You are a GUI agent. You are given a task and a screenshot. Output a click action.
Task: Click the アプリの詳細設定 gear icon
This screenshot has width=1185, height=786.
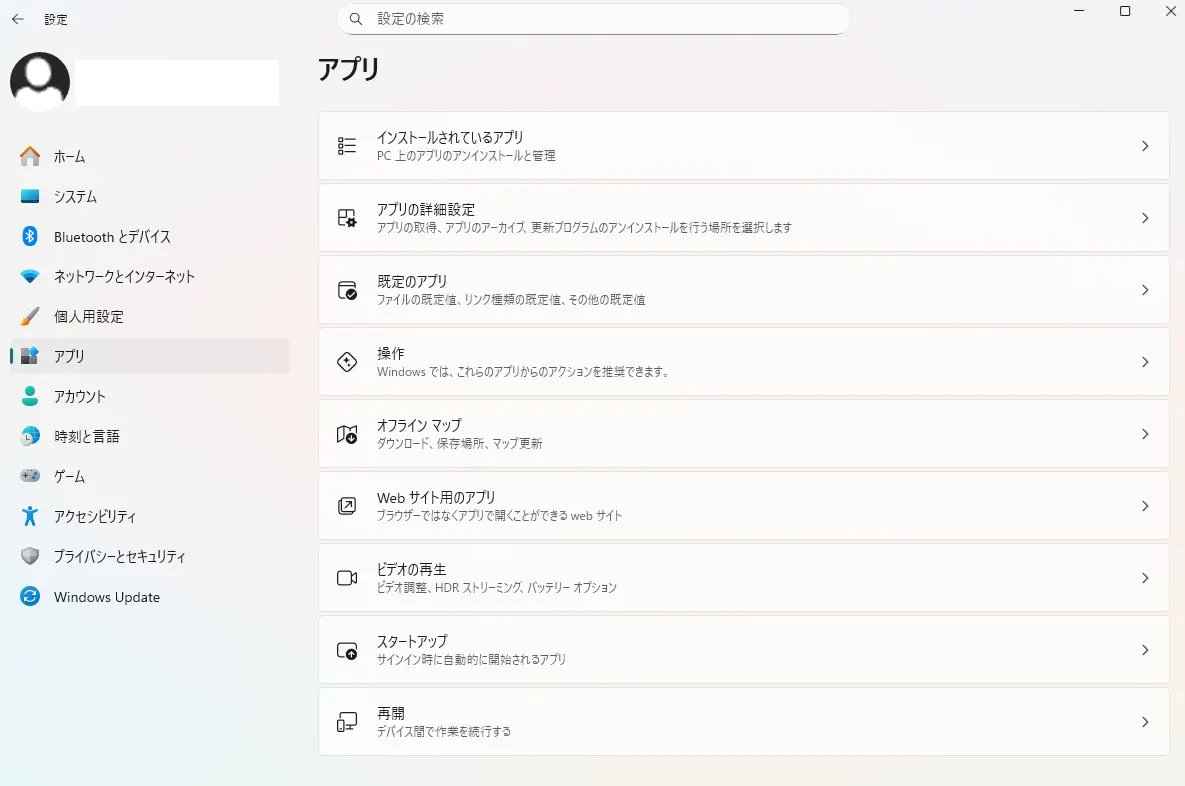click(347, 218)
